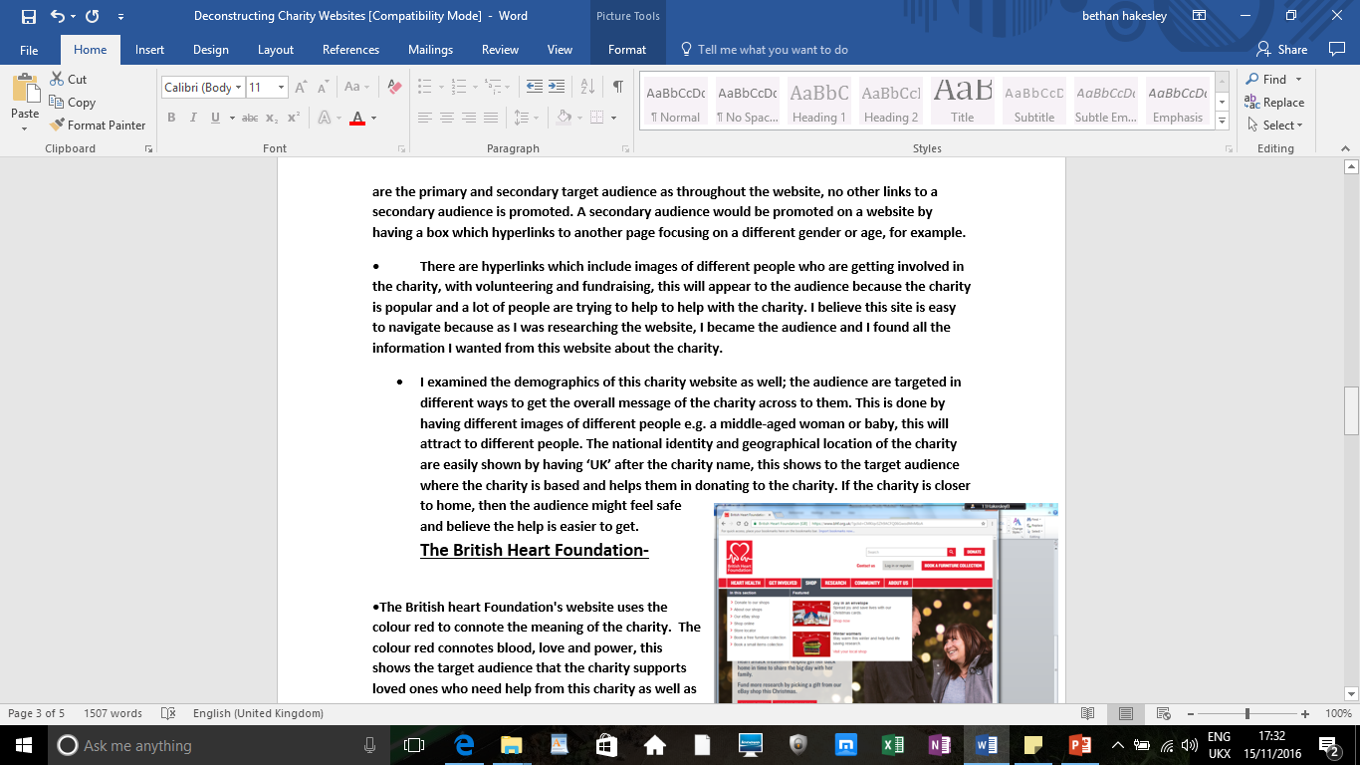Save the document with the floppy disk icon
Viewport: 1360px width, 765px height.
(x=28, y=16)
